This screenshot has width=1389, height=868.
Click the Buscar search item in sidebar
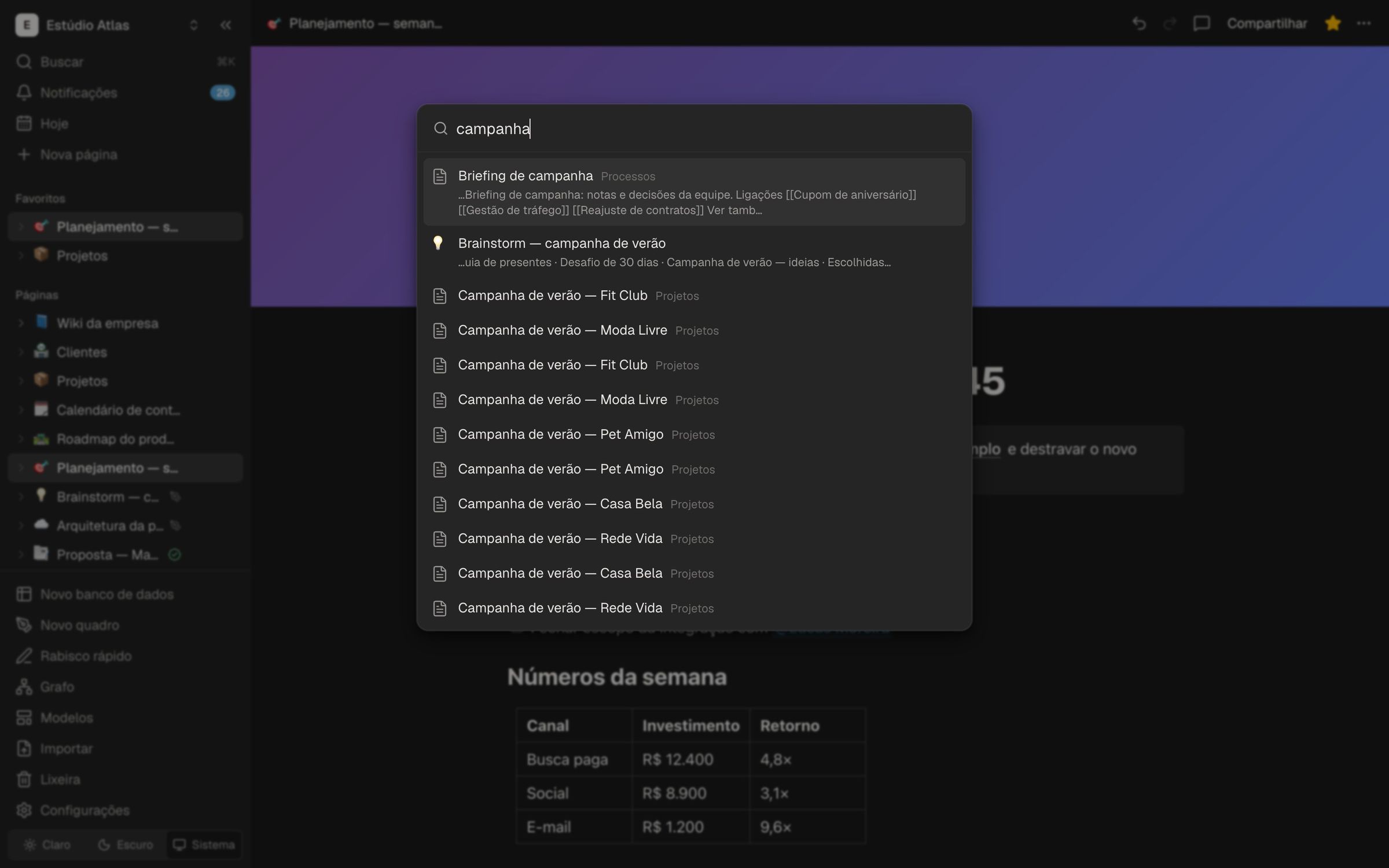click(x=125, y=62)
